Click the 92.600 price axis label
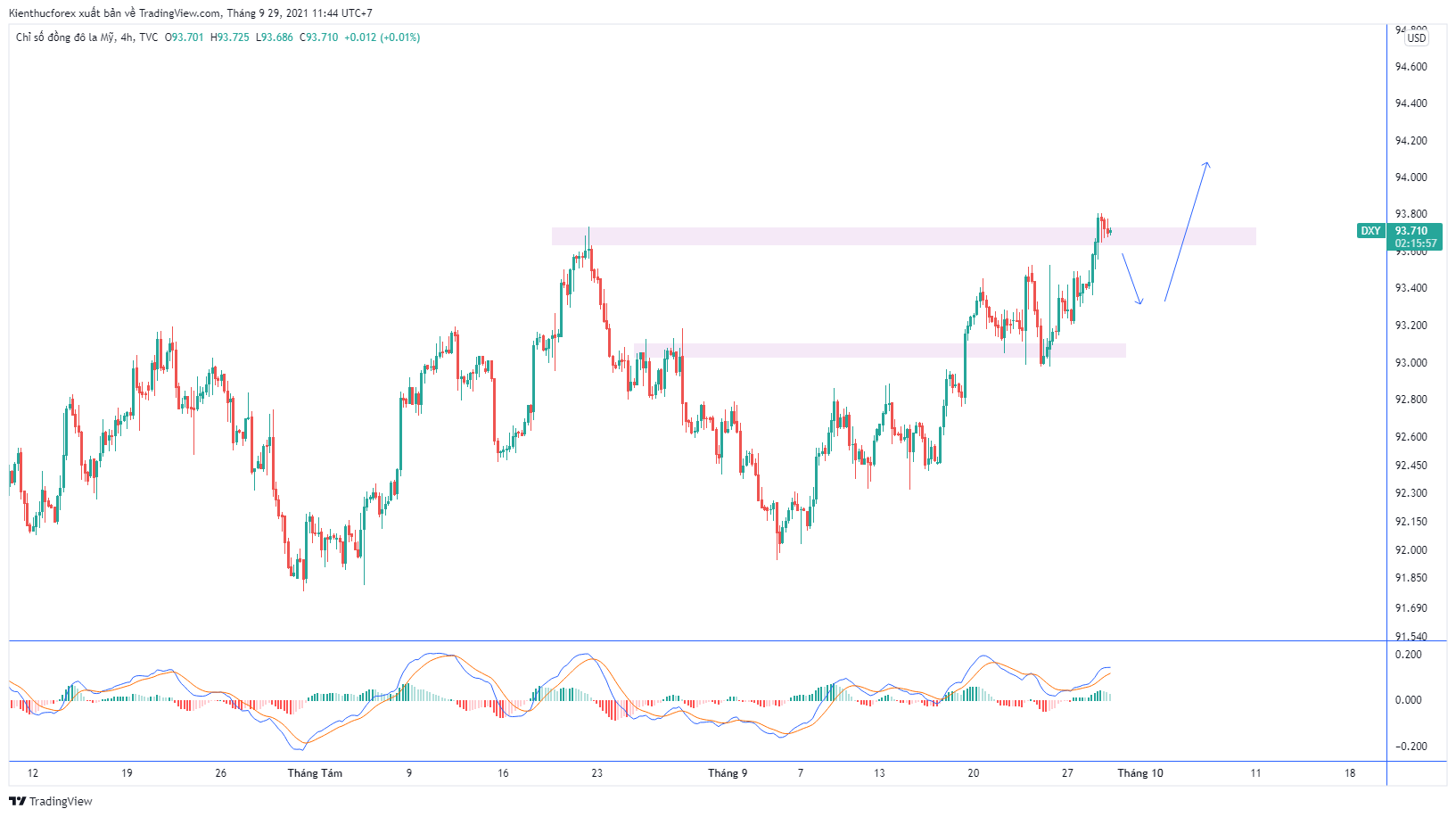Screen dimensions: 1456x817 [x=1411, y=437]
